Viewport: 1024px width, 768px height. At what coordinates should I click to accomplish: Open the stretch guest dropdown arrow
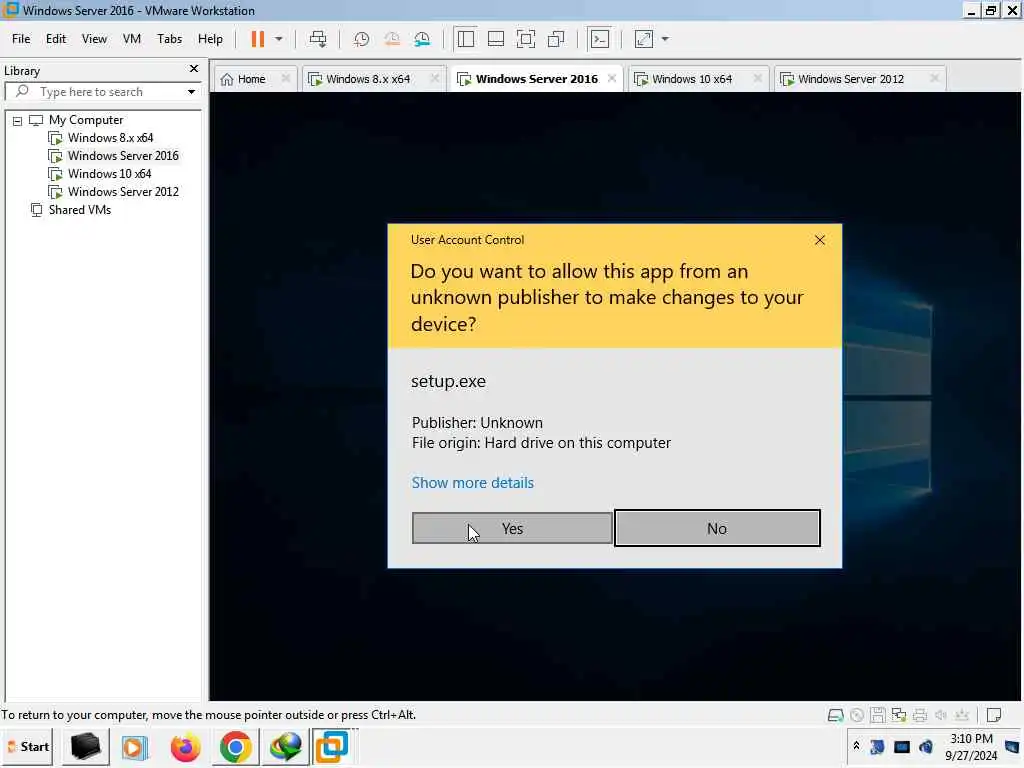click(x=665, y=39)
